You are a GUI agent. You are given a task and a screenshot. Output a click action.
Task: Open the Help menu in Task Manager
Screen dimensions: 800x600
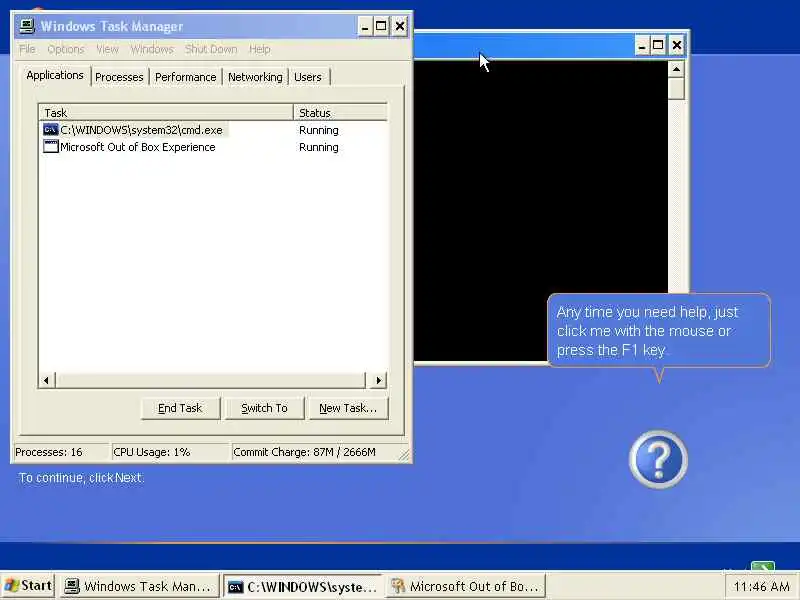click(260, 49)
